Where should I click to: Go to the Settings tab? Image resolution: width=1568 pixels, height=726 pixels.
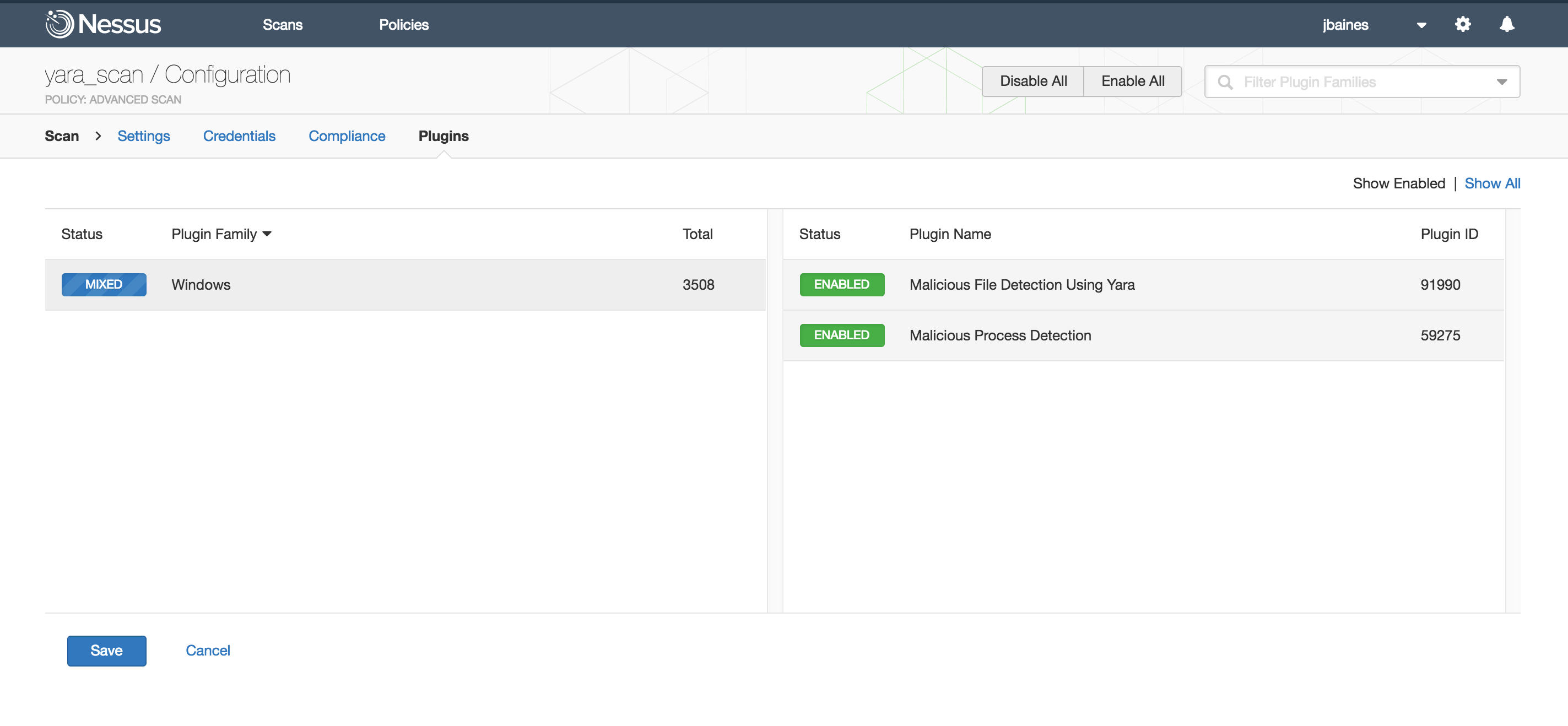click(x=144, y=136)
